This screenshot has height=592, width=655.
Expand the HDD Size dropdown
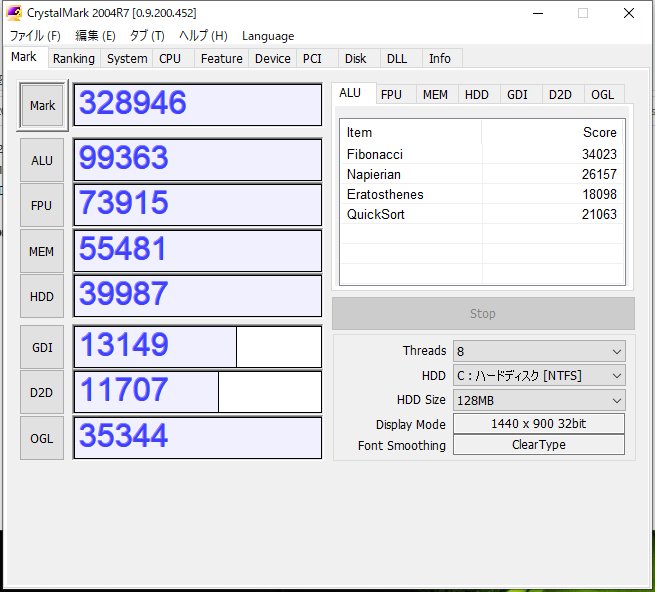539,400
